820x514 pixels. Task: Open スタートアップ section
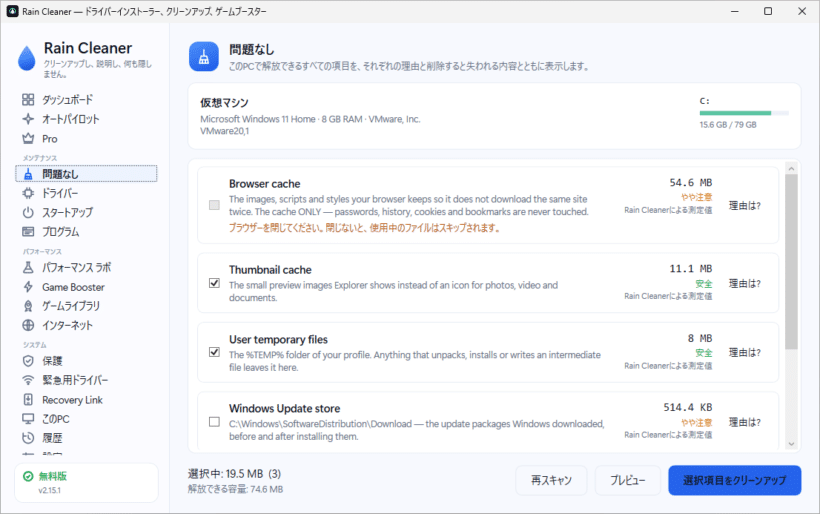pos(86,212)
